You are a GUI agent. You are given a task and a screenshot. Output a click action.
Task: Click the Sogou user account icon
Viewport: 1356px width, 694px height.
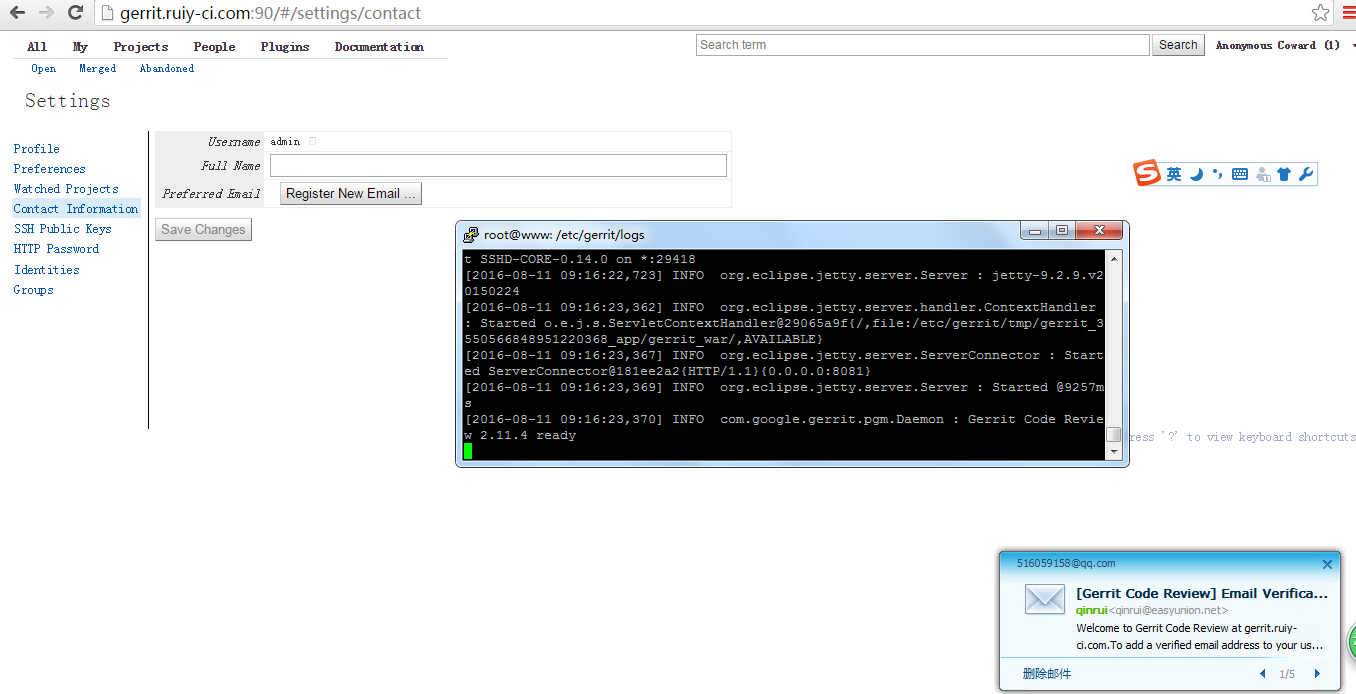[1263, 174]
